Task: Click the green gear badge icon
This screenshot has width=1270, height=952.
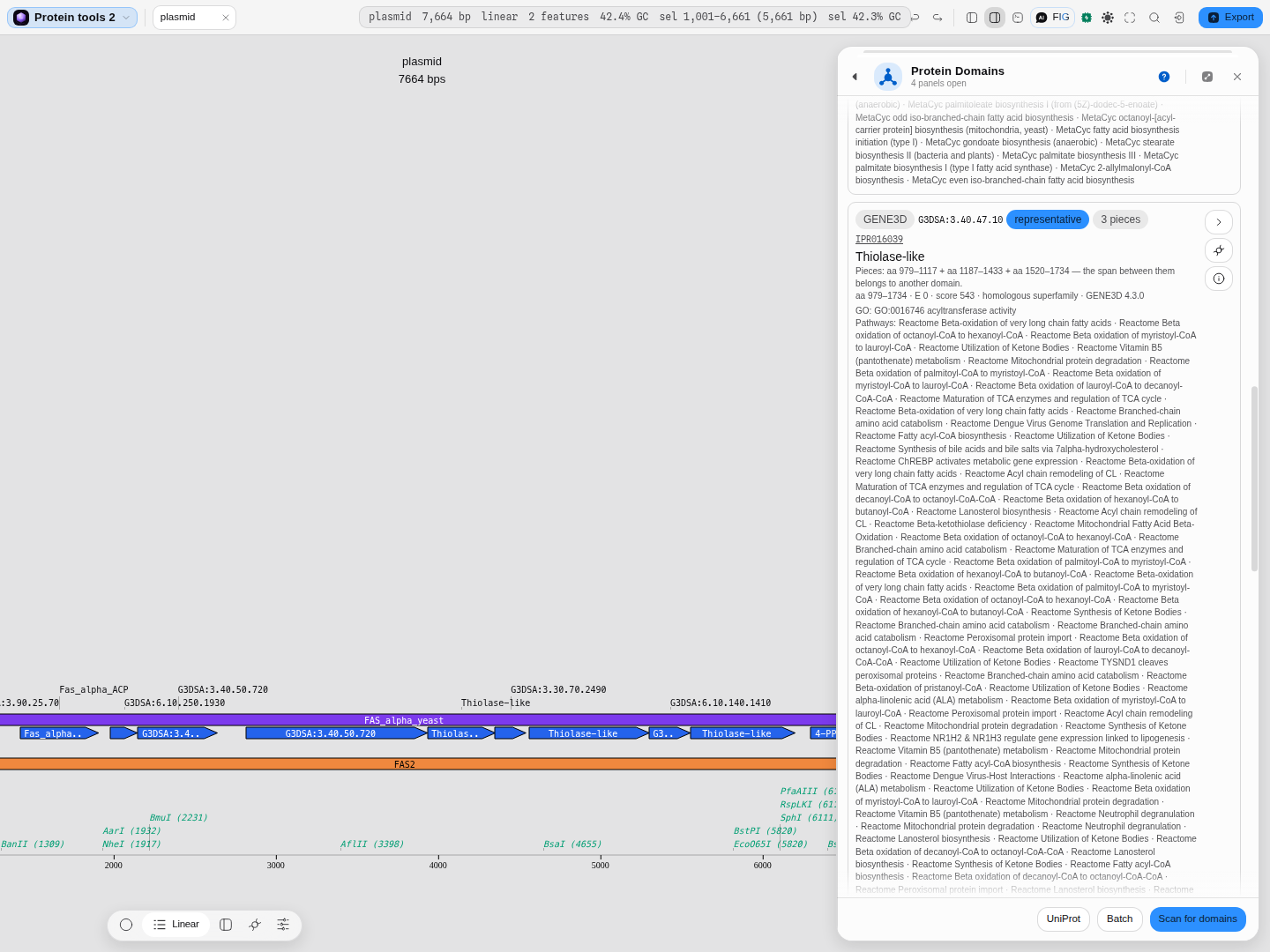Action: [1087, 18]
